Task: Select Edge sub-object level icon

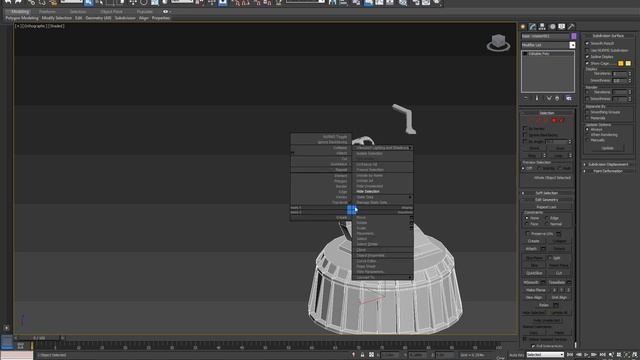Action: (x=538, y=120)
